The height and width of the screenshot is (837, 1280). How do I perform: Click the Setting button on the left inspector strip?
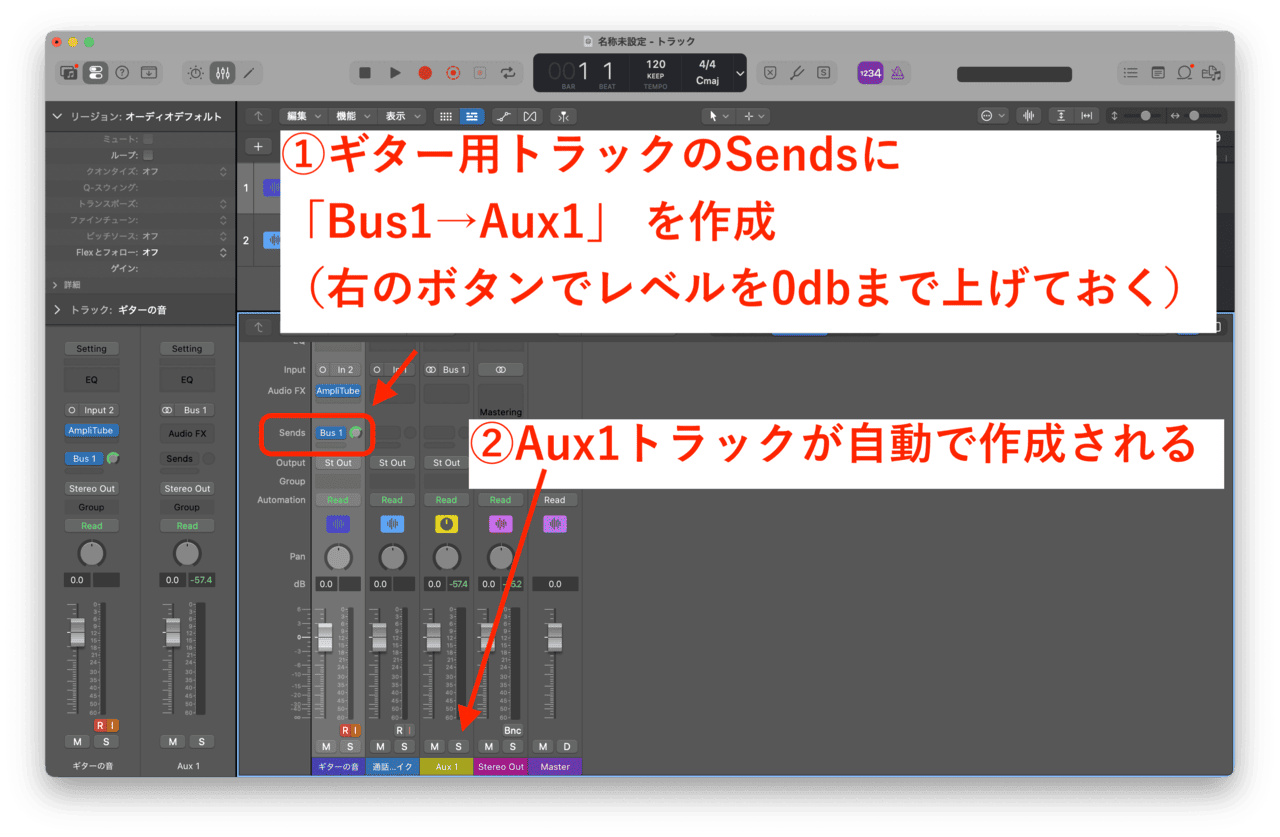[x=91, y=349]
